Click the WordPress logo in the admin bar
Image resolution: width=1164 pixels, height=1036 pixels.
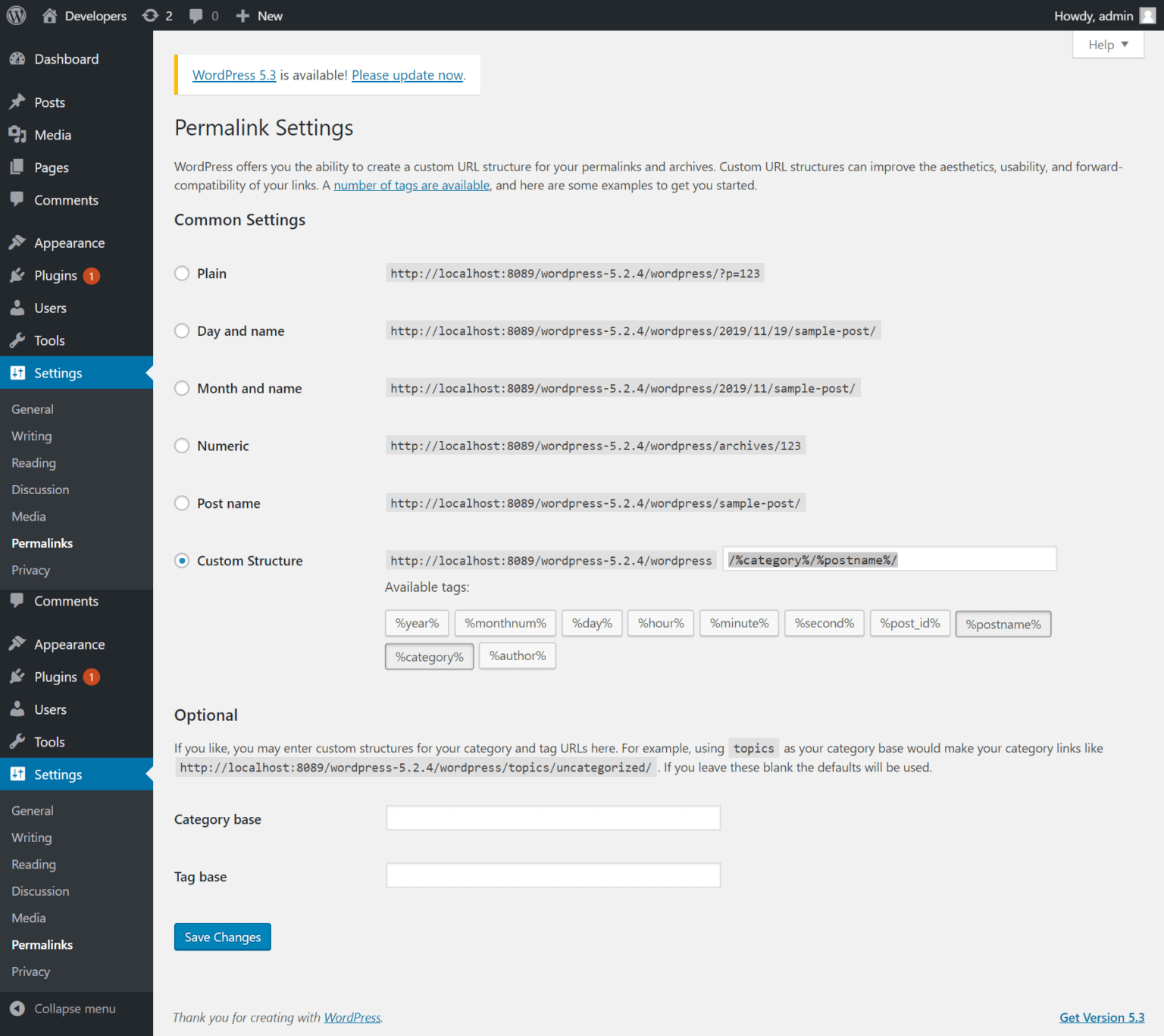pyautogui.click(x=16, y=15)
